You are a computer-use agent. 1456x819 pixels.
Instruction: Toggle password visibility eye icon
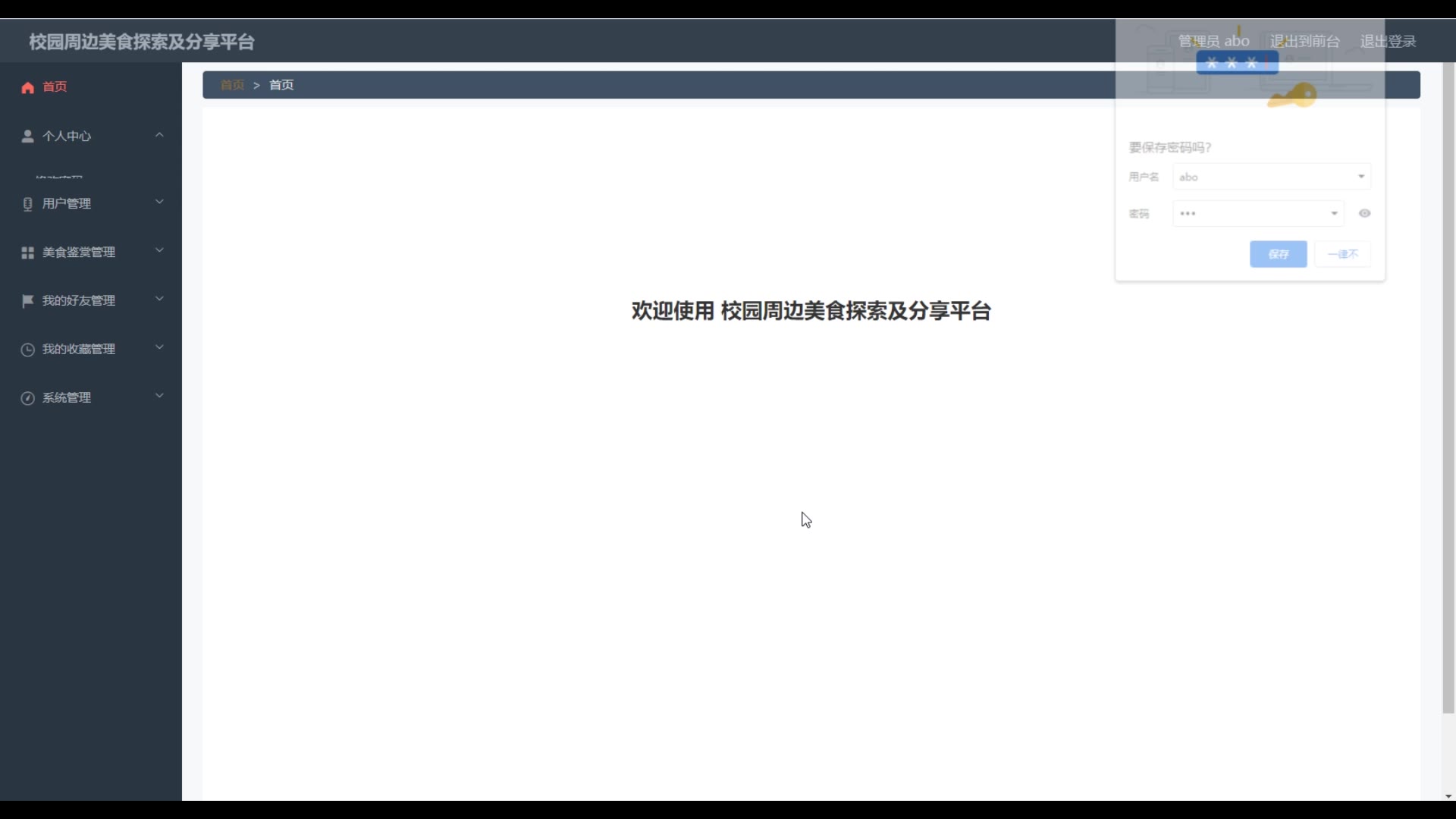point(1364,214)
